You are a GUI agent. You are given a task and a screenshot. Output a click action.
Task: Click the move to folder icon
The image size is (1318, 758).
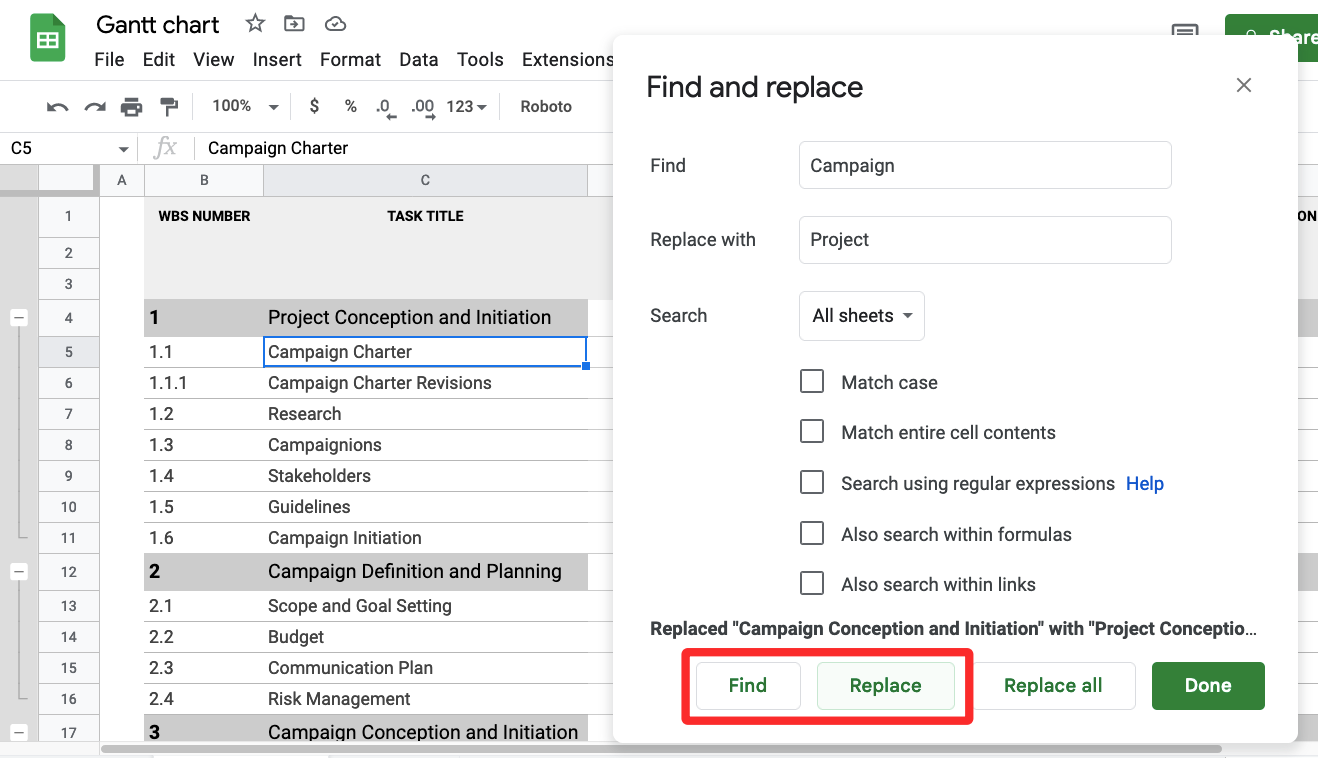tap(294, 24)
